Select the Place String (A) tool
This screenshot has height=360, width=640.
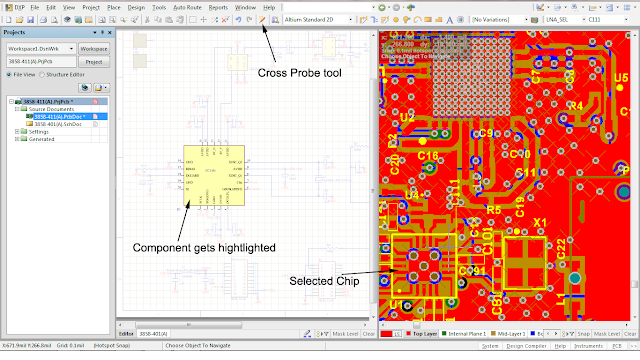click(x=449, y=20)
